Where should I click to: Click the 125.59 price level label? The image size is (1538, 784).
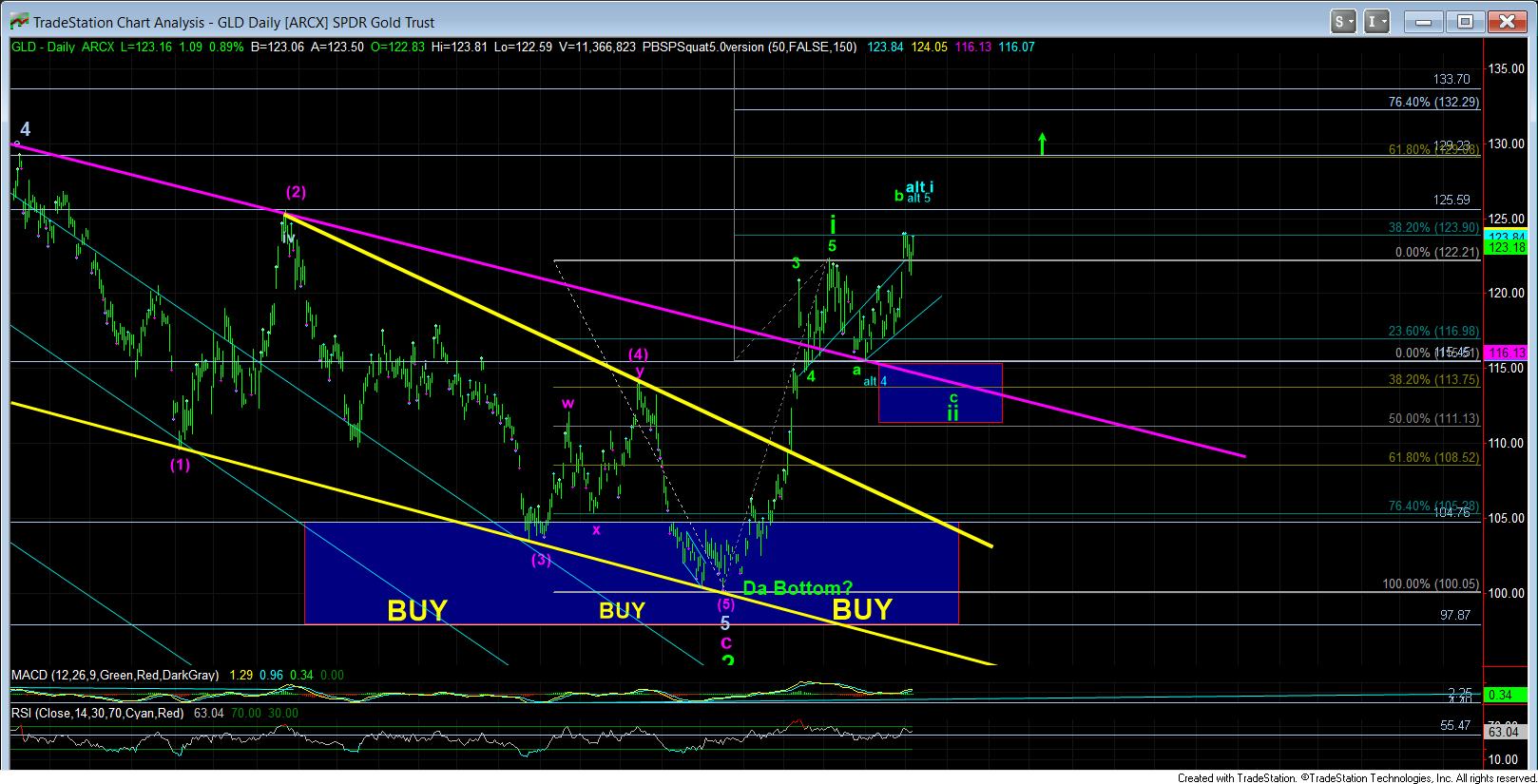(1451, 201)
